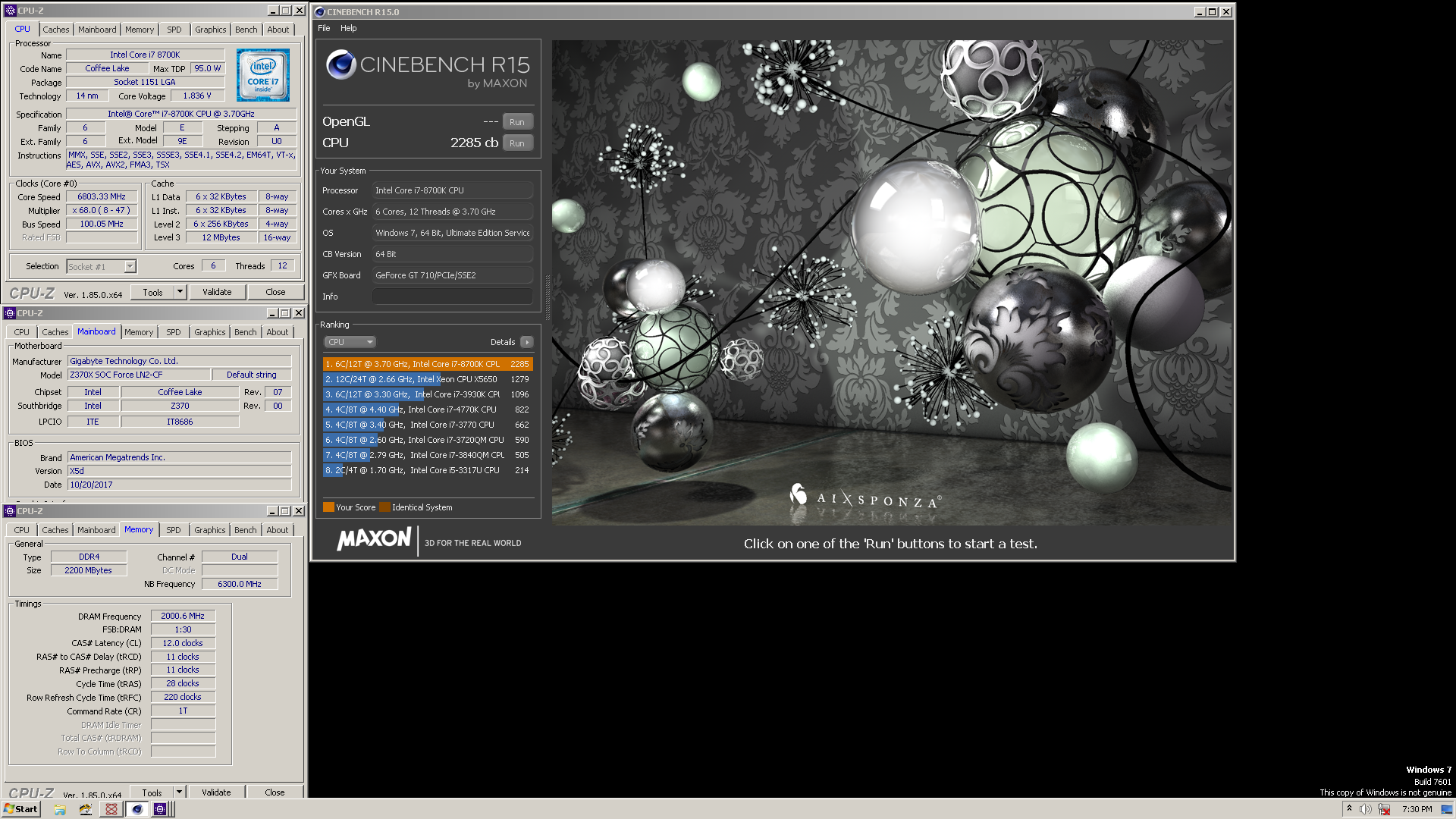Click Tools button in top CPU-Z window
This screenshot has width=1456, height=819.
(x=152, y=292)
